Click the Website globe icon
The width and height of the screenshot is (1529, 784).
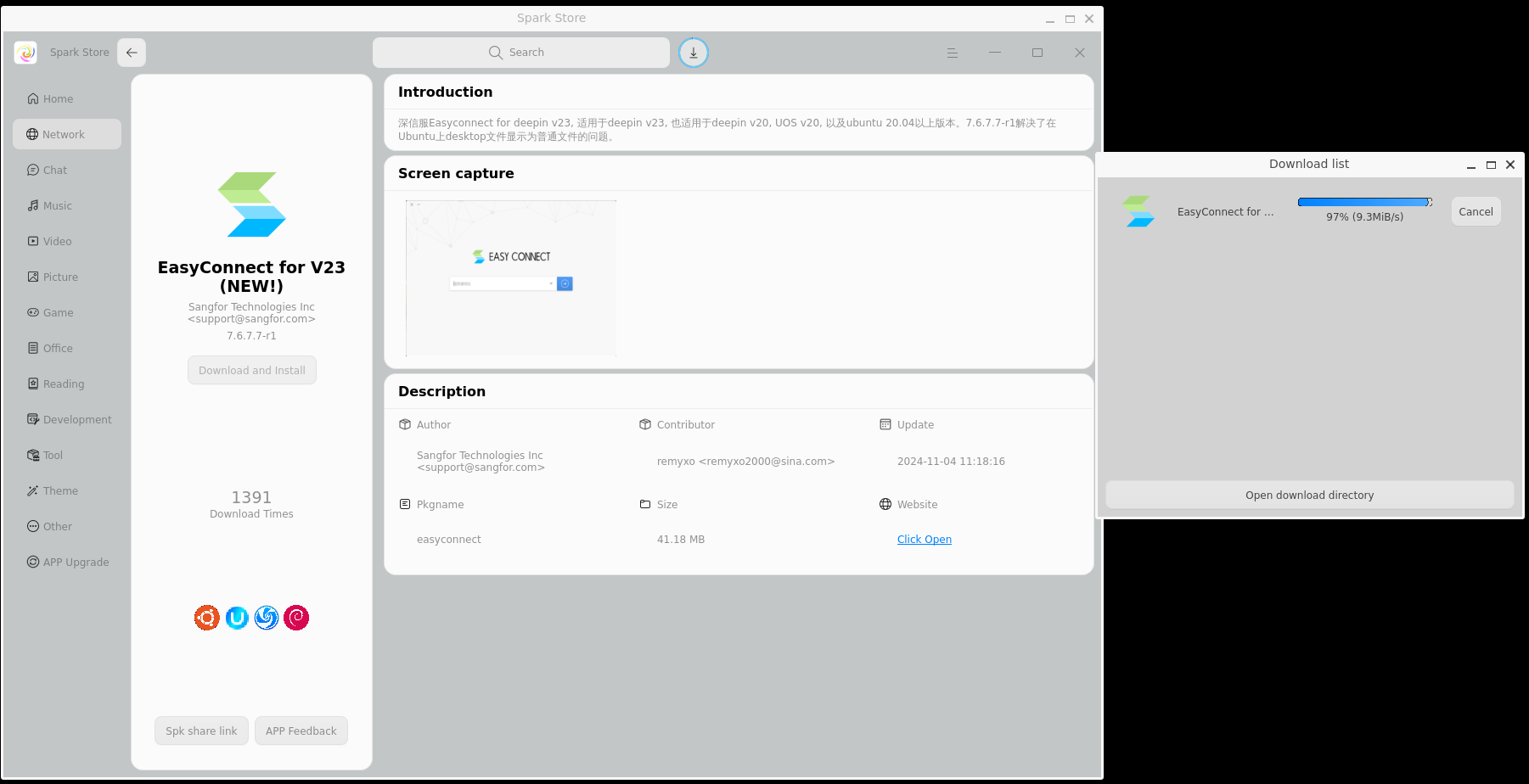click(885, 504)
